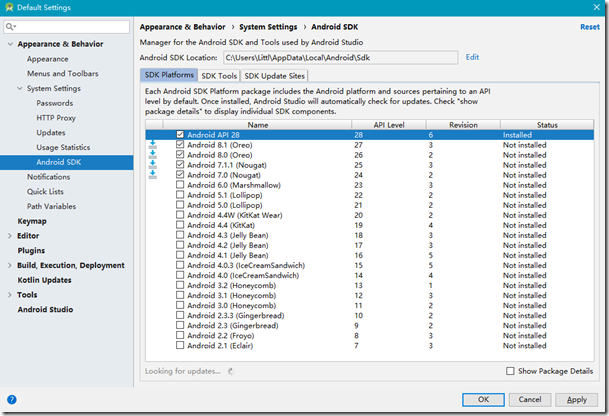Select the Android 2.2 (Froyo) row
The height and width of the screenshot is (416, 609).
(x=370, y=336)
